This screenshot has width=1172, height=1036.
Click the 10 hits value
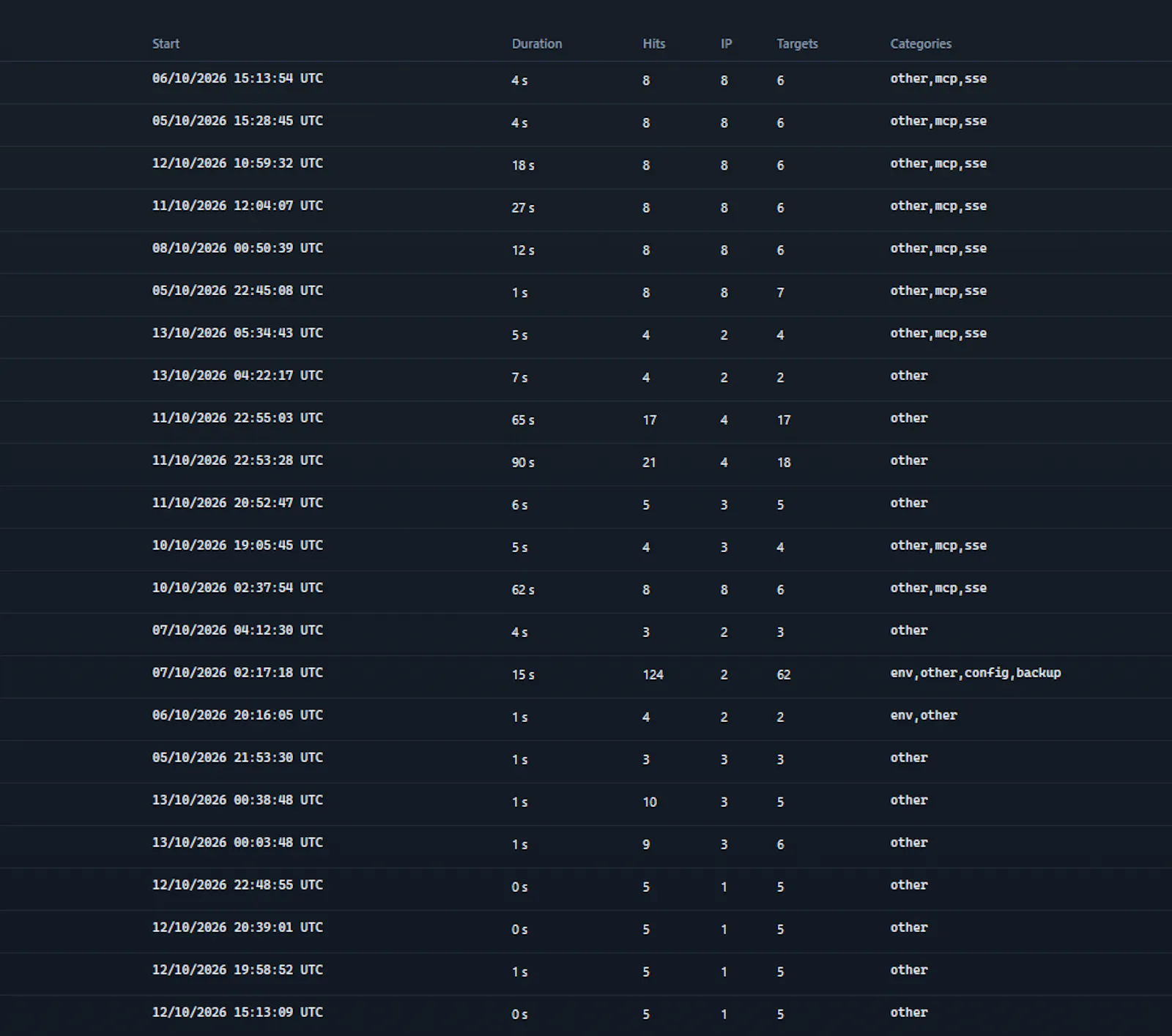click(650, 802)
